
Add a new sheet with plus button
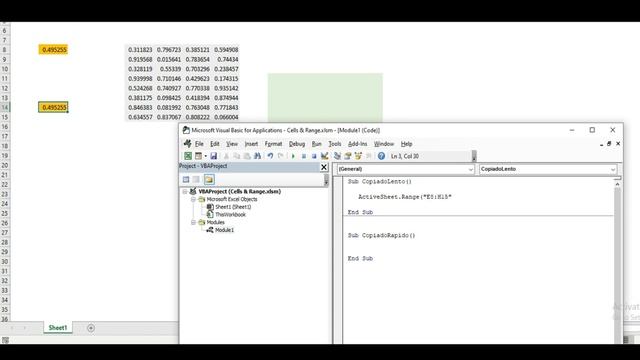[x=91, y=328]
